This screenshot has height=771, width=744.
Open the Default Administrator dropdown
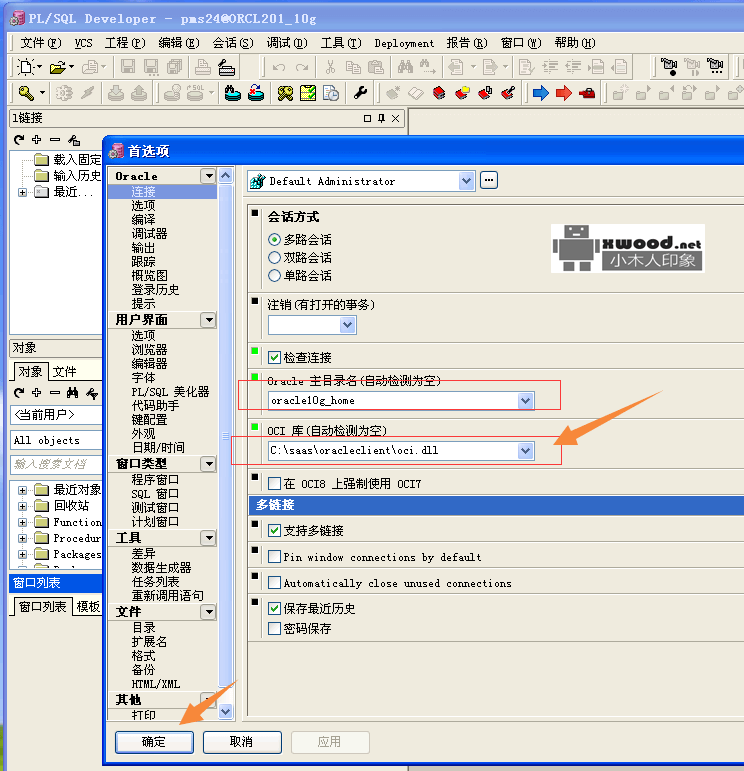(x=466, y=181)
